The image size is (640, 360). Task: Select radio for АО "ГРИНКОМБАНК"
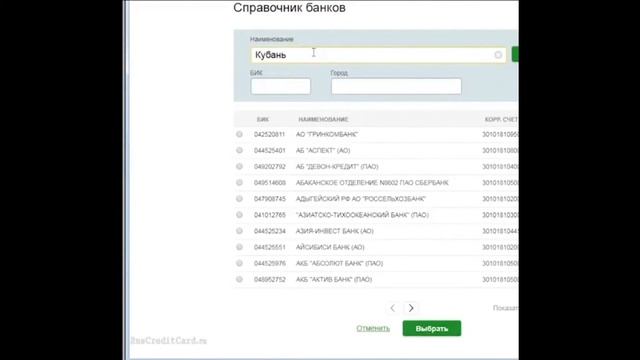coord(240,134)
